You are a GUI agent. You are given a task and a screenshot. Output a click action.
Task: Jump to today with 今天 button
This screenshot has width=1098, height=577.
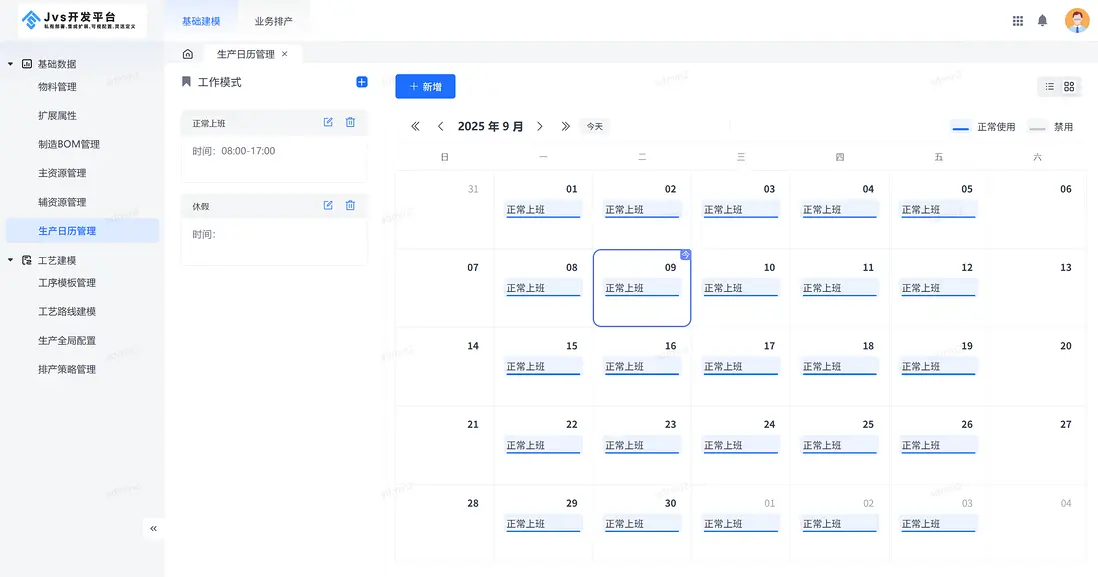click(x=595, y=127)
